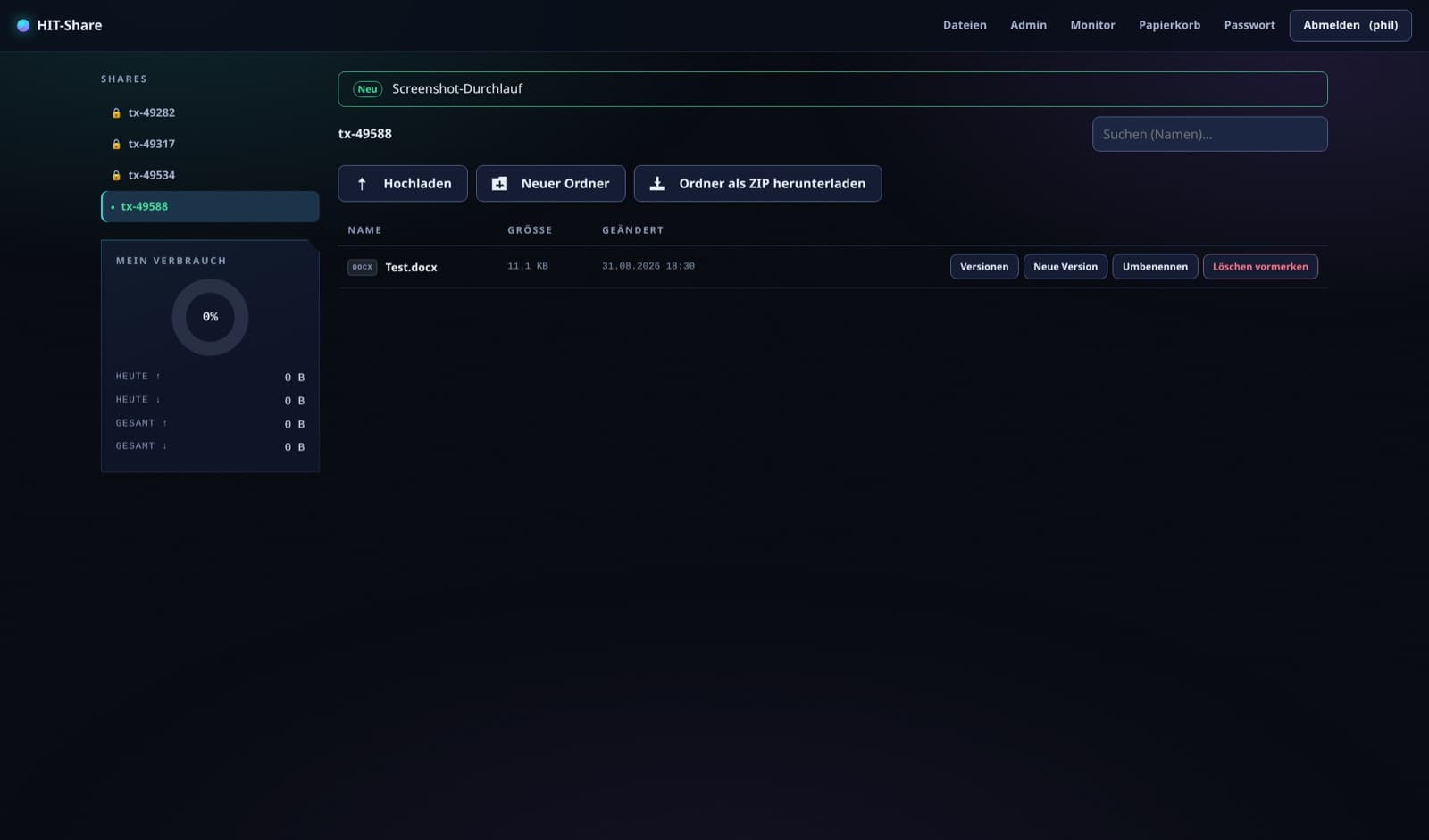The image size is (1429, 840).
Task: Open the Passwort settings page
Action: point(1249,25)
